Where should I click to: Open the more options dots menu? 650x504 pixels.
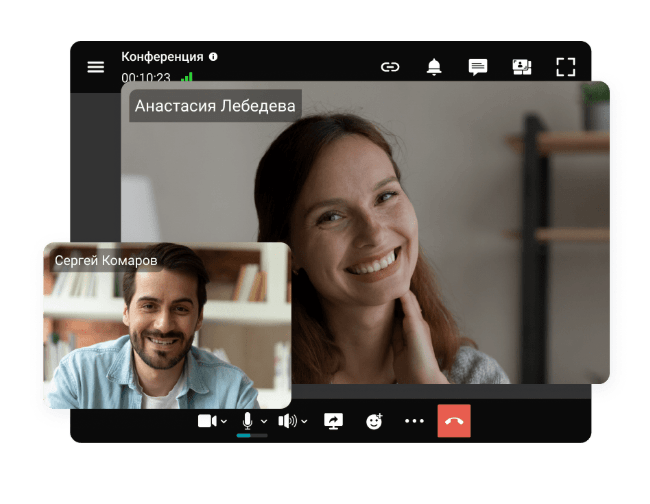414,421
